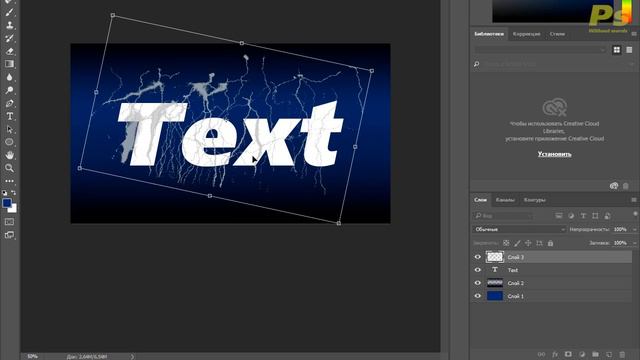This screenshot has width=640, height=360.
Task: Switch to the Контуры tab
Action: point(534,200)
